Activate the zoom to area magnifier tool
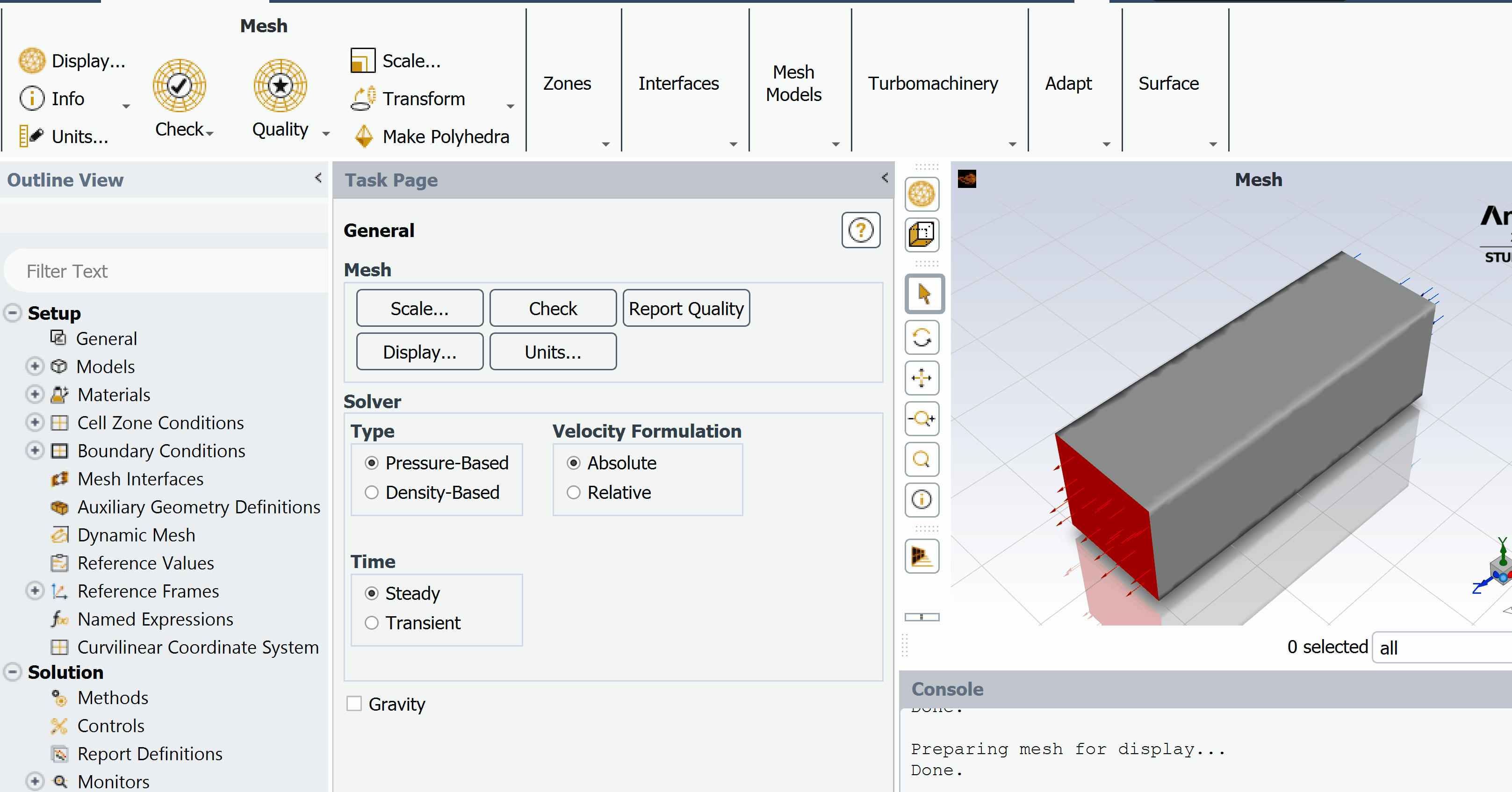The width and height of the screenshot is (1512, 792). (922, 459)
